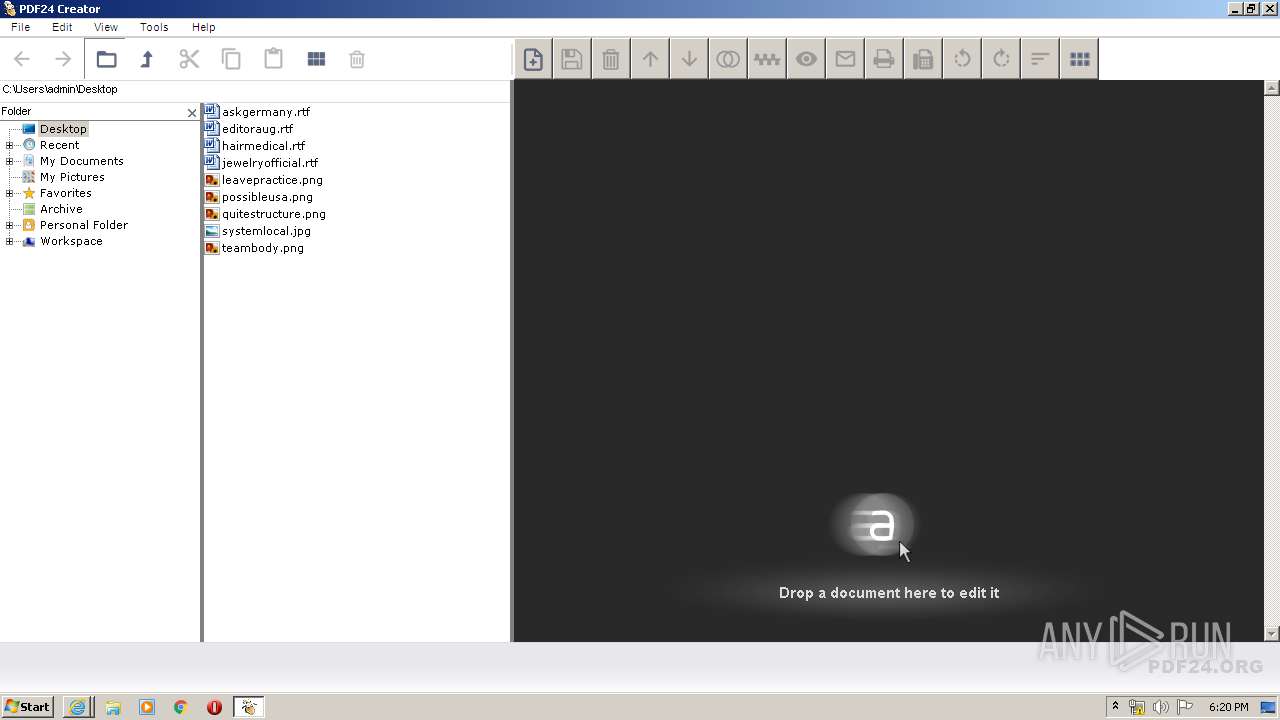Click the Fax icon
This screenshot has width=1280, height=720.
tap(923, 59)
